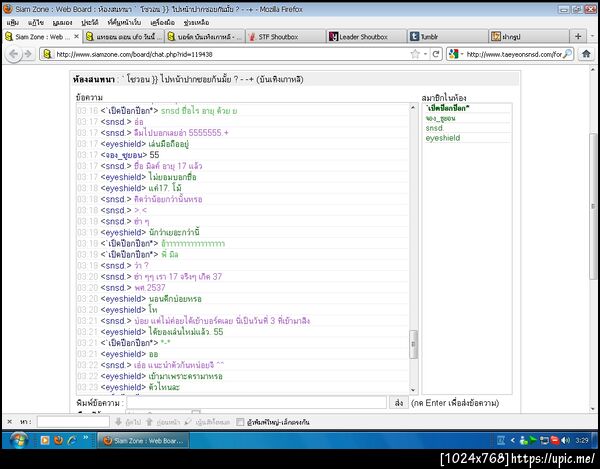Click the chat box scrollbar thumb

click(x=413, y=344)
